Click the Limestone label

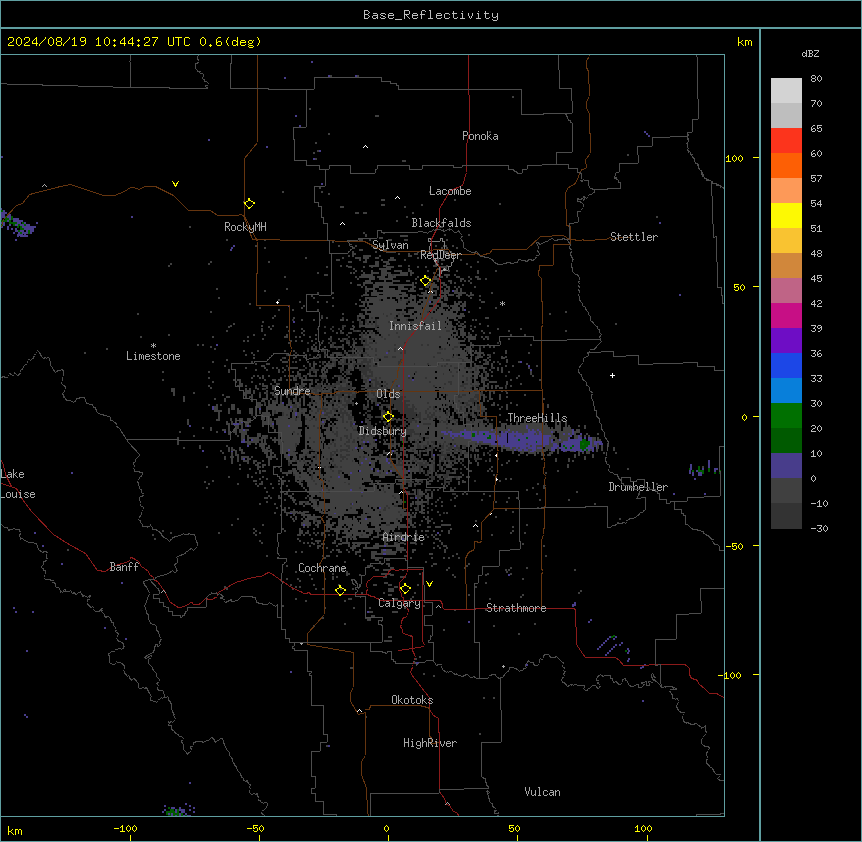[153, 356]
